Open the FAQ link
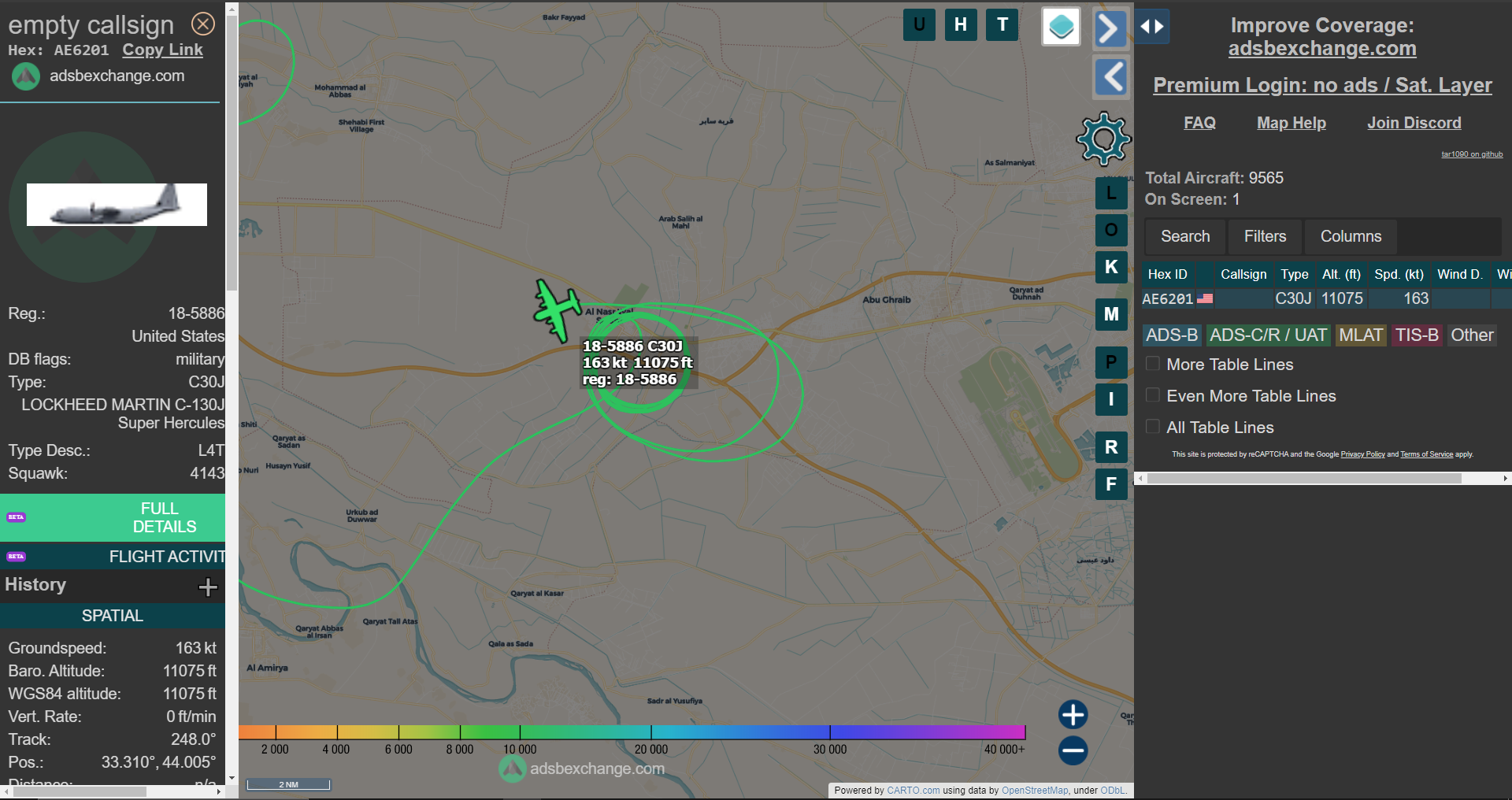 (x=1199, y=123)
